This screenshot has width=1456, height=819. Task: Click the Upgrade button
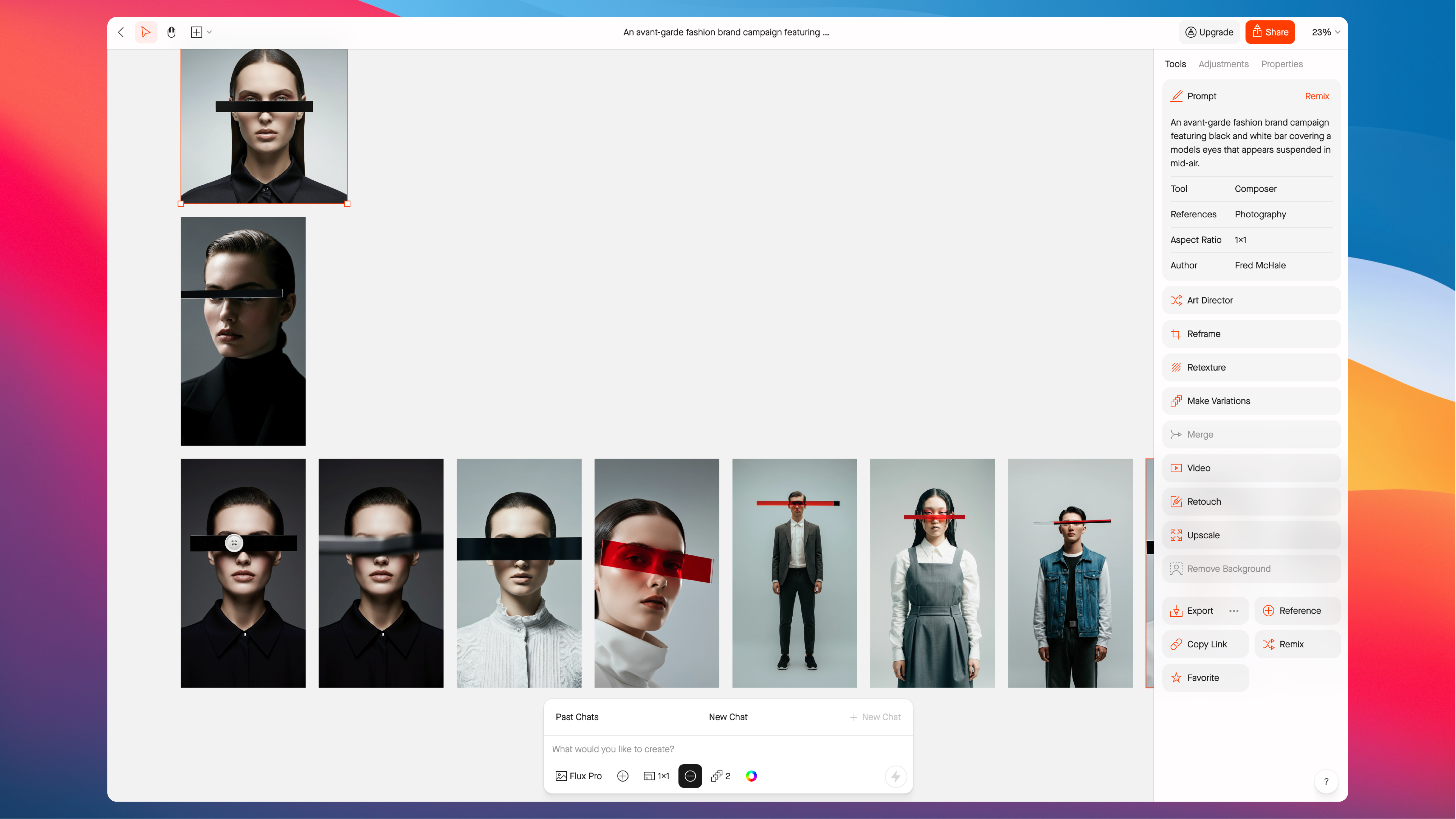click(1209, 32)
